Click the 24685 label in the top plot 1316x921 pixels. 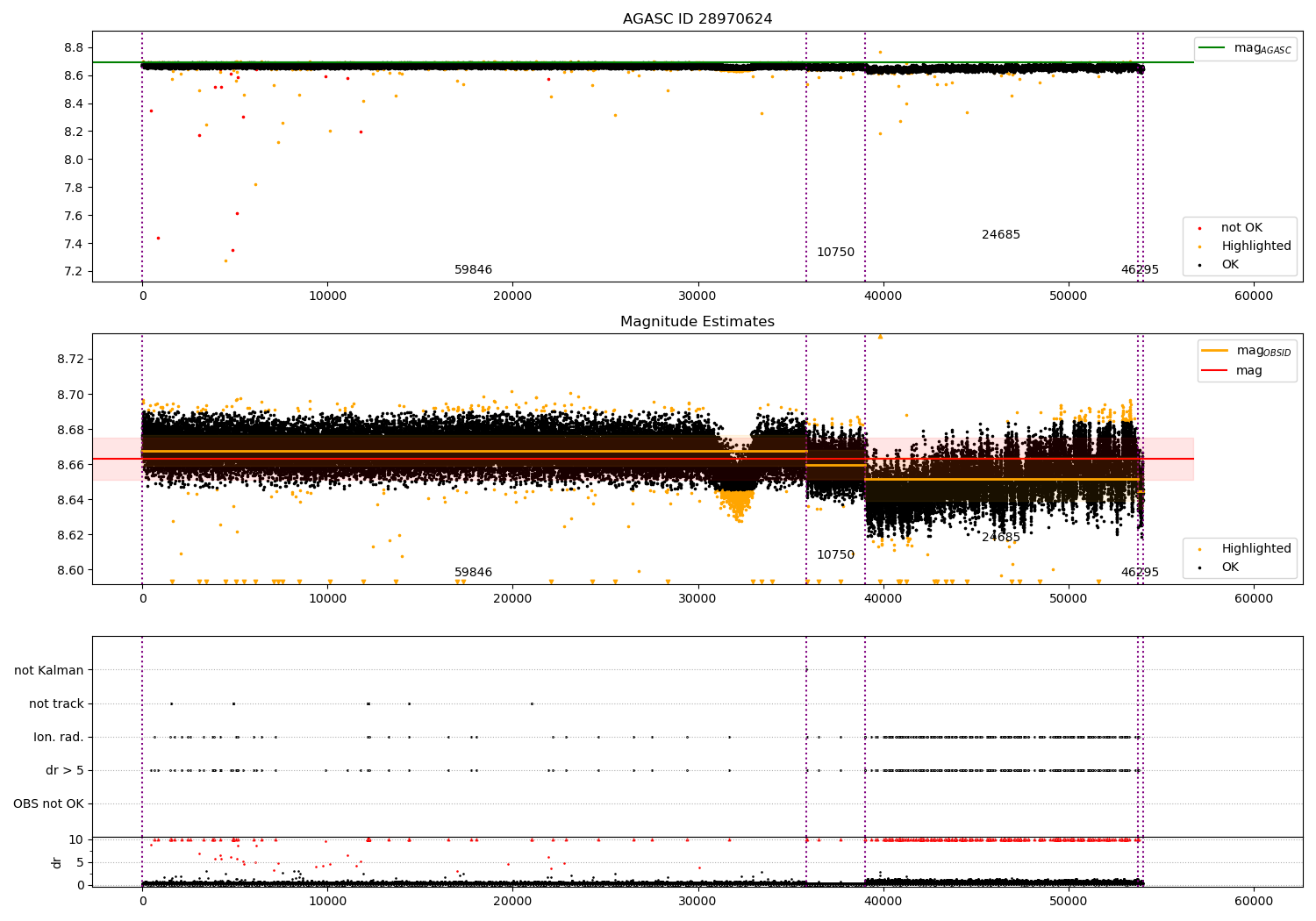(1001, 235)
